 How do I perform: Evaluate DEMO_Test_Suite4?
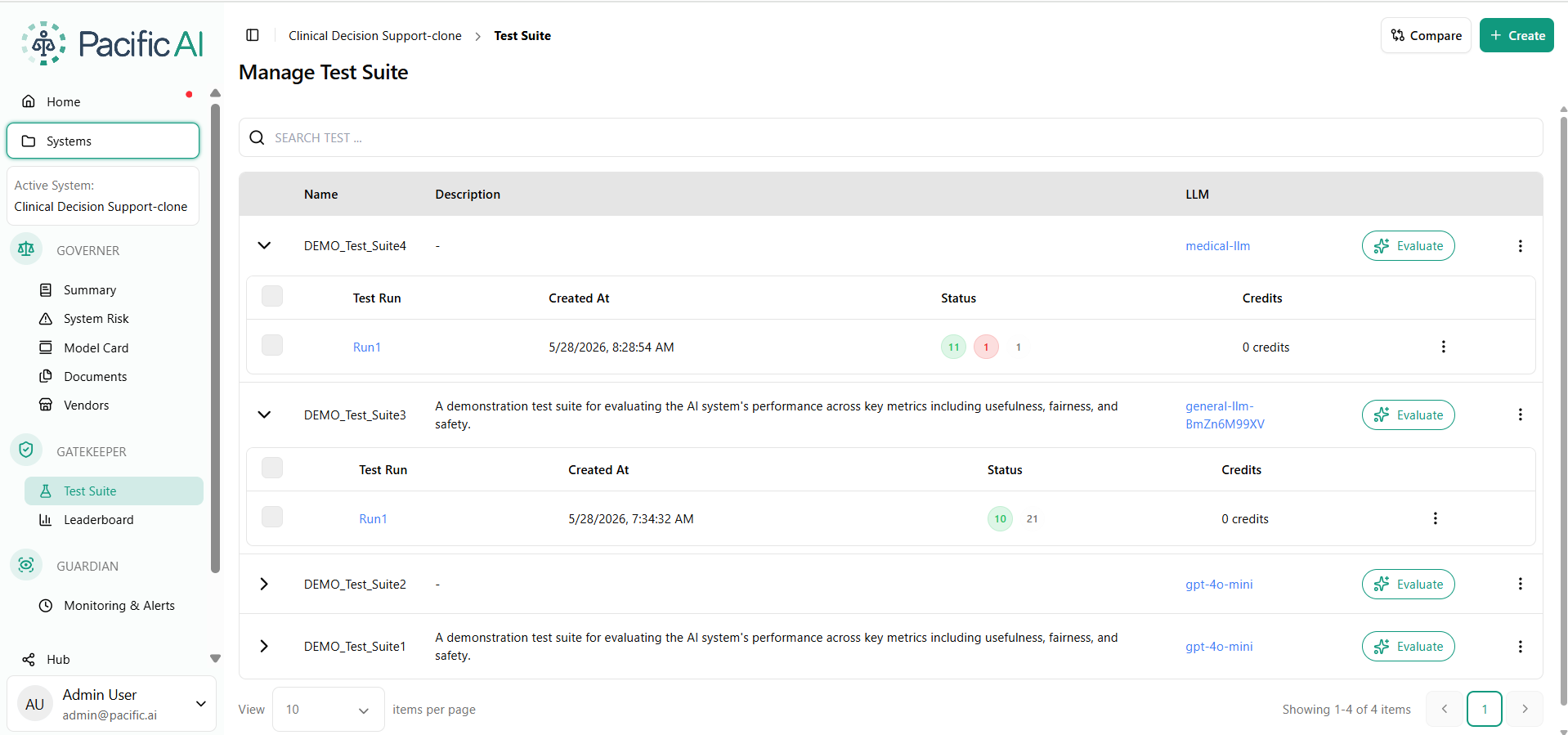pyautogui.click(x=1408, y=246)
